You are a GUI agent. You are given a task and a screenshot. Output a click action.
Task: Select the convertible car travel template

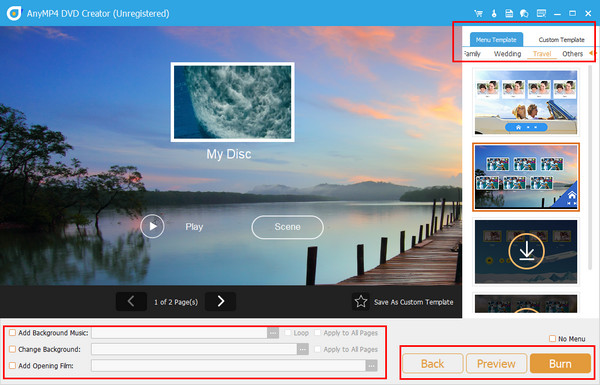(x=526, y=102)
